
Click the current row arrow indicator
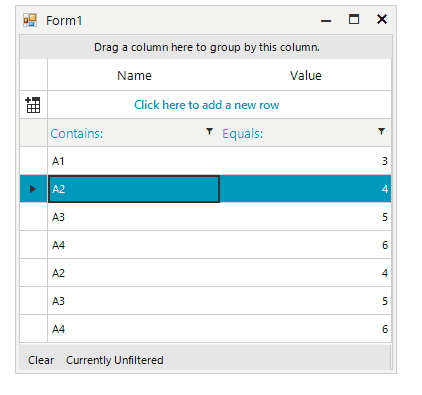click(x=33, y=189)
